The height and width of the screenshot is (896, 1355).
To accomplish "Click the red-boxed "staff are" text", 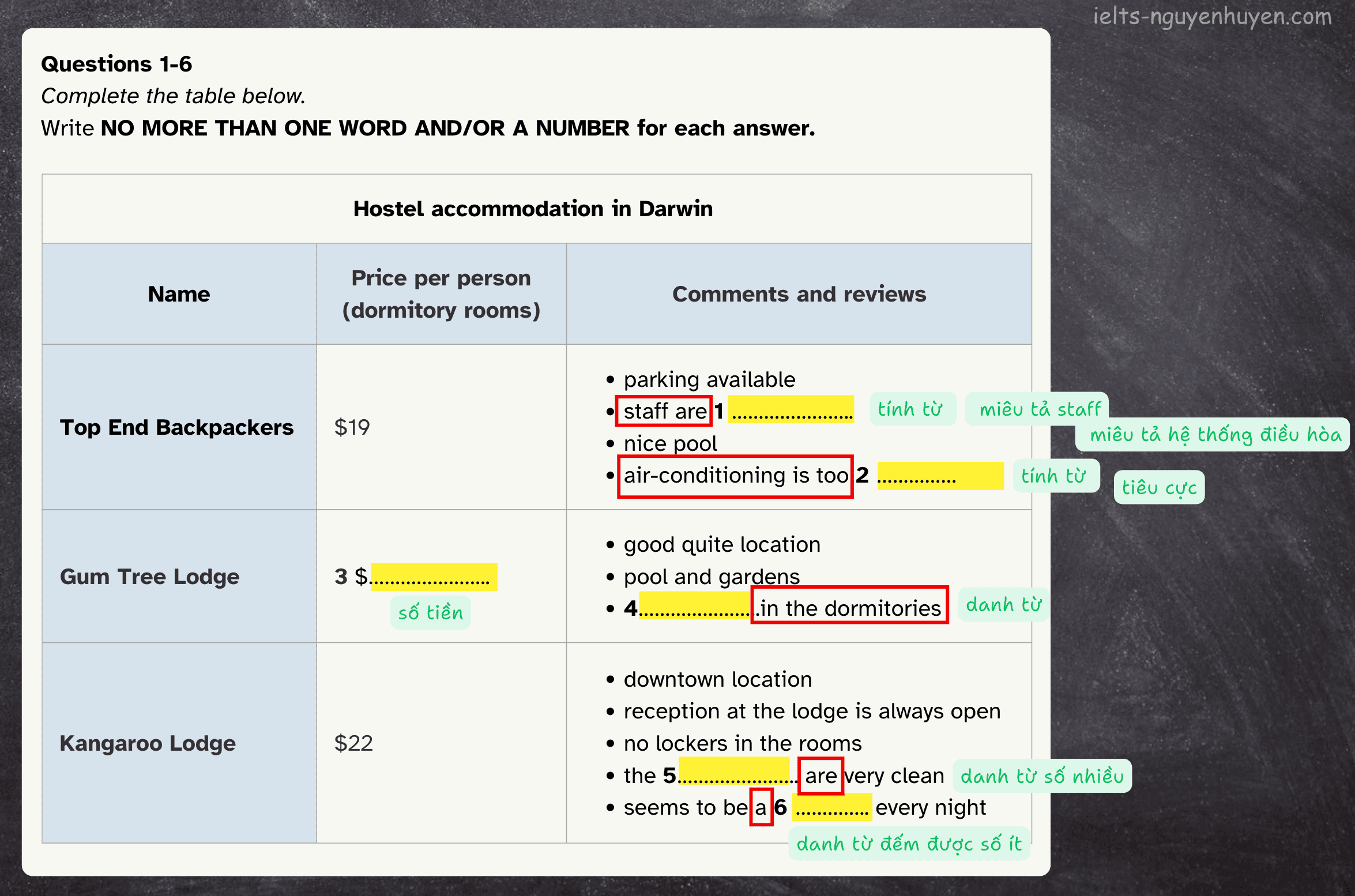I will 664,411.
